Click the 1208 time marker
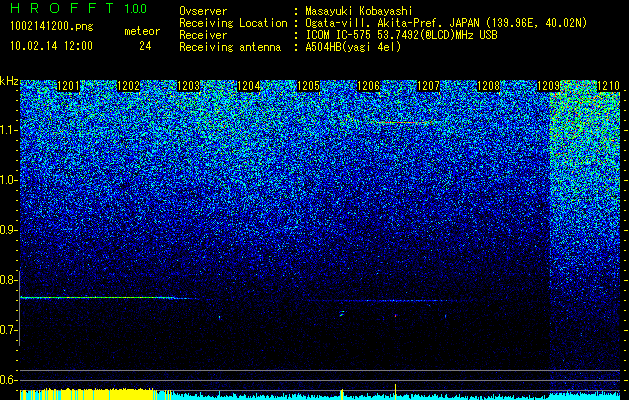This screenshot has height=400, width=629. point(488,86)
